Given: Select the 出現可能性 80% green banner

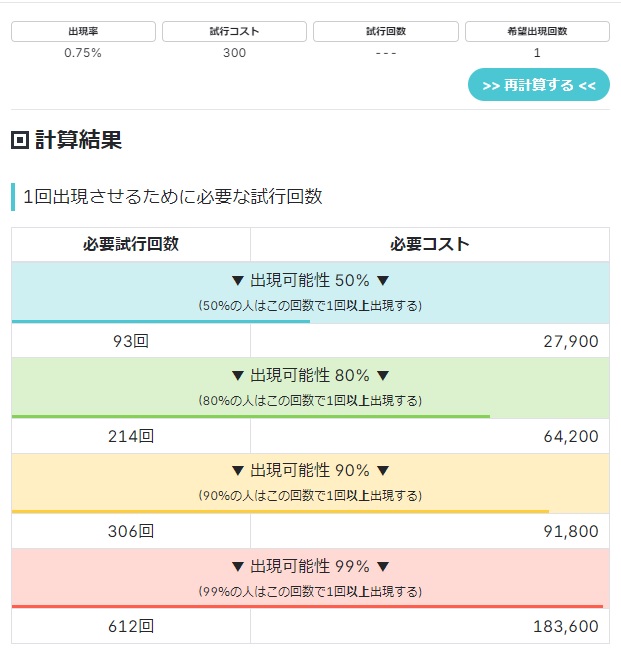Looking at the screenshot, I should [x=310, y=385].
